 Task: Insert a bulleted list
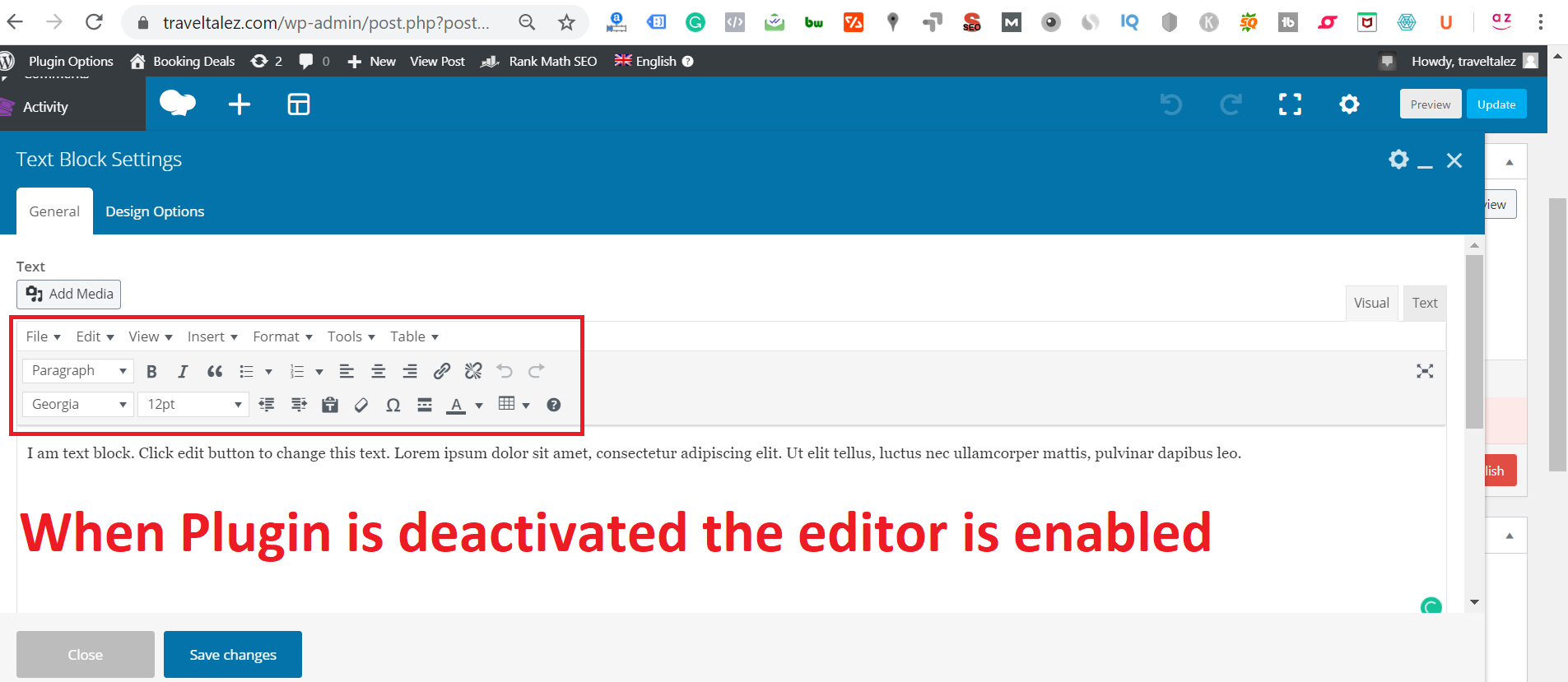tap(246, 371)
